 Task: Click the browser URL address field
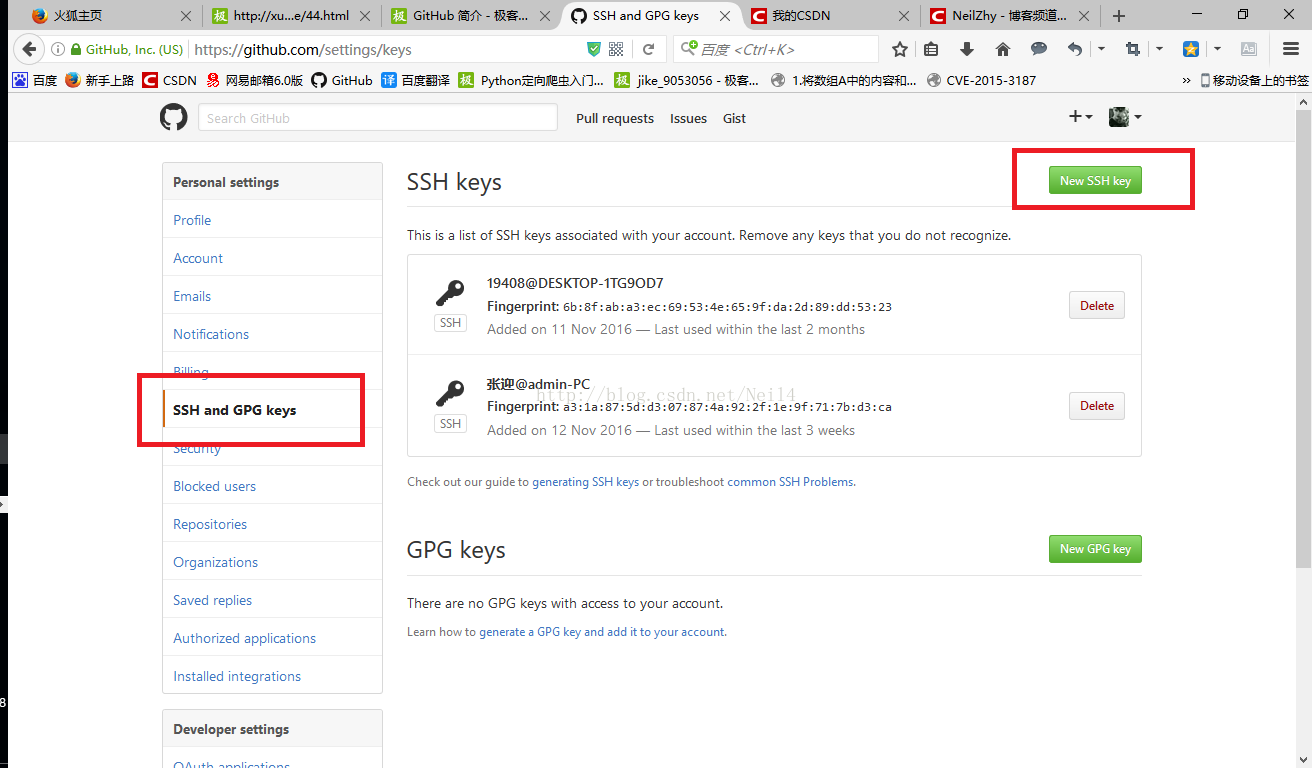pos(385,49)
